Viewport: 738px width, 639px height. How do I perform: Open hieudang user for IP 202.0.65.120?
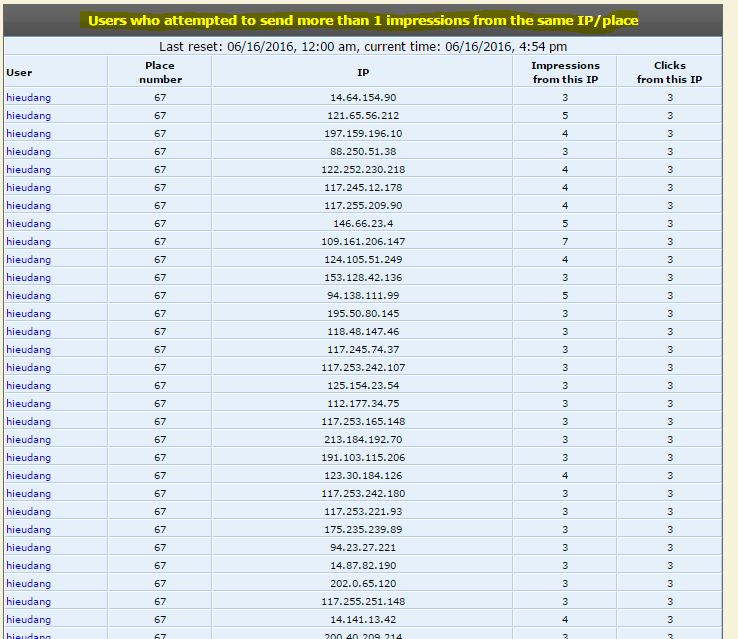[x=28, y=583]
